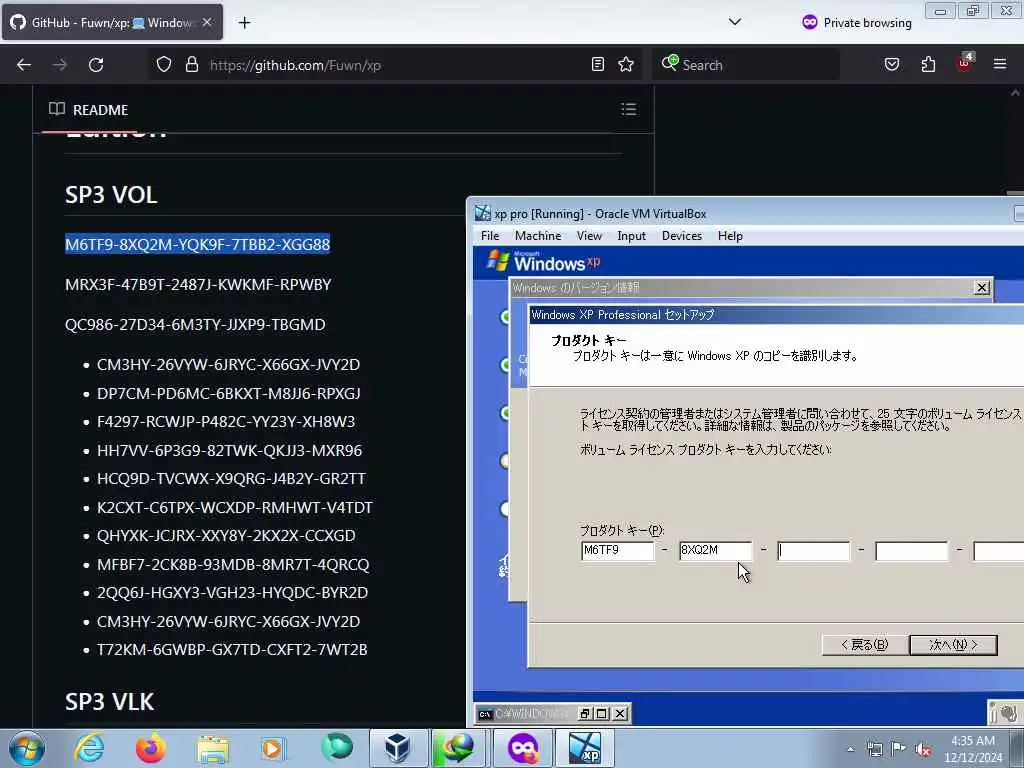
Task: Click the Firefox back arrow
Action: [24, 65]
